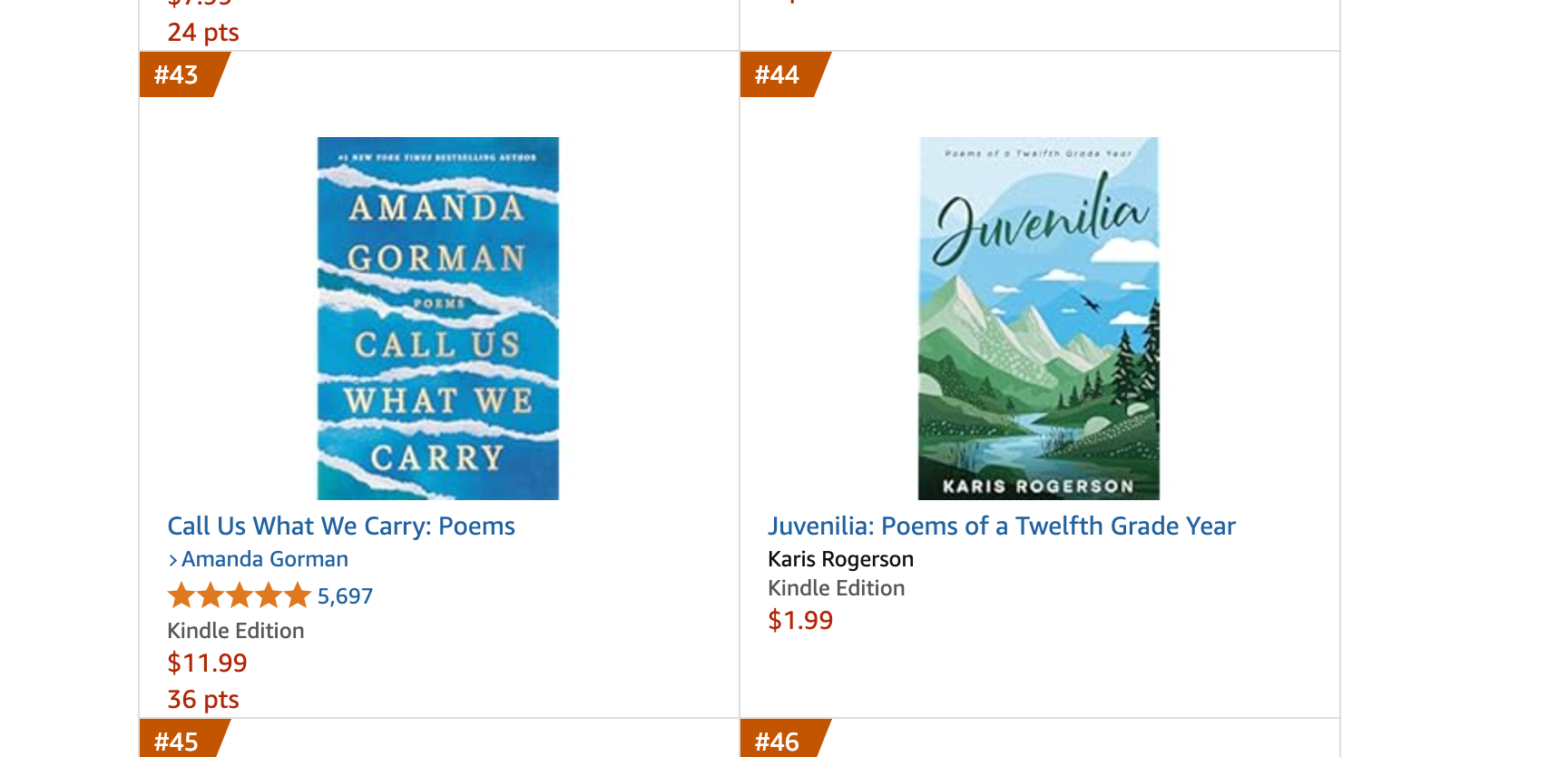Click the '24 pts' points label
The width and height of the screenshot is (1568, 757).
(203, 33)
